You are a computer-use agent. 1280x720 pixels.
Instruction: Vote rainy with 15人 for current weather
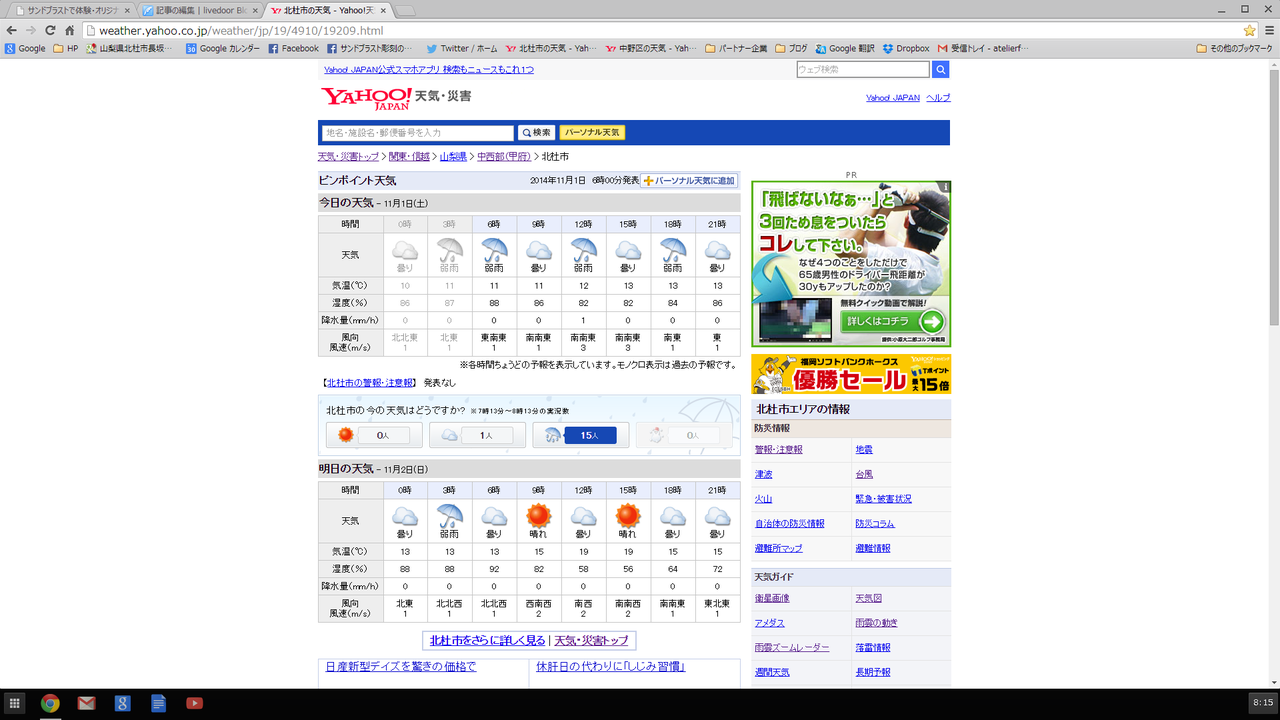coord(581,435)
